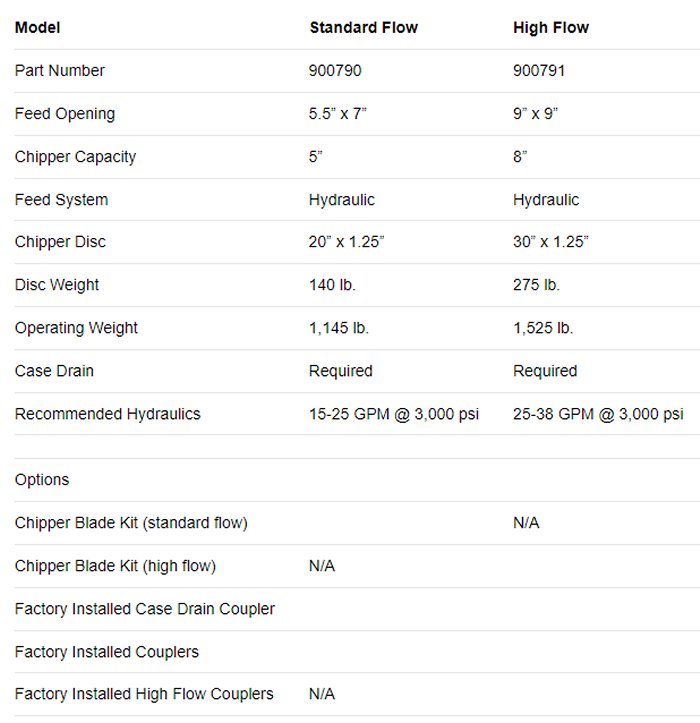Click Factory Installed Case Drain Coupler label

click(x=145, y=609)
